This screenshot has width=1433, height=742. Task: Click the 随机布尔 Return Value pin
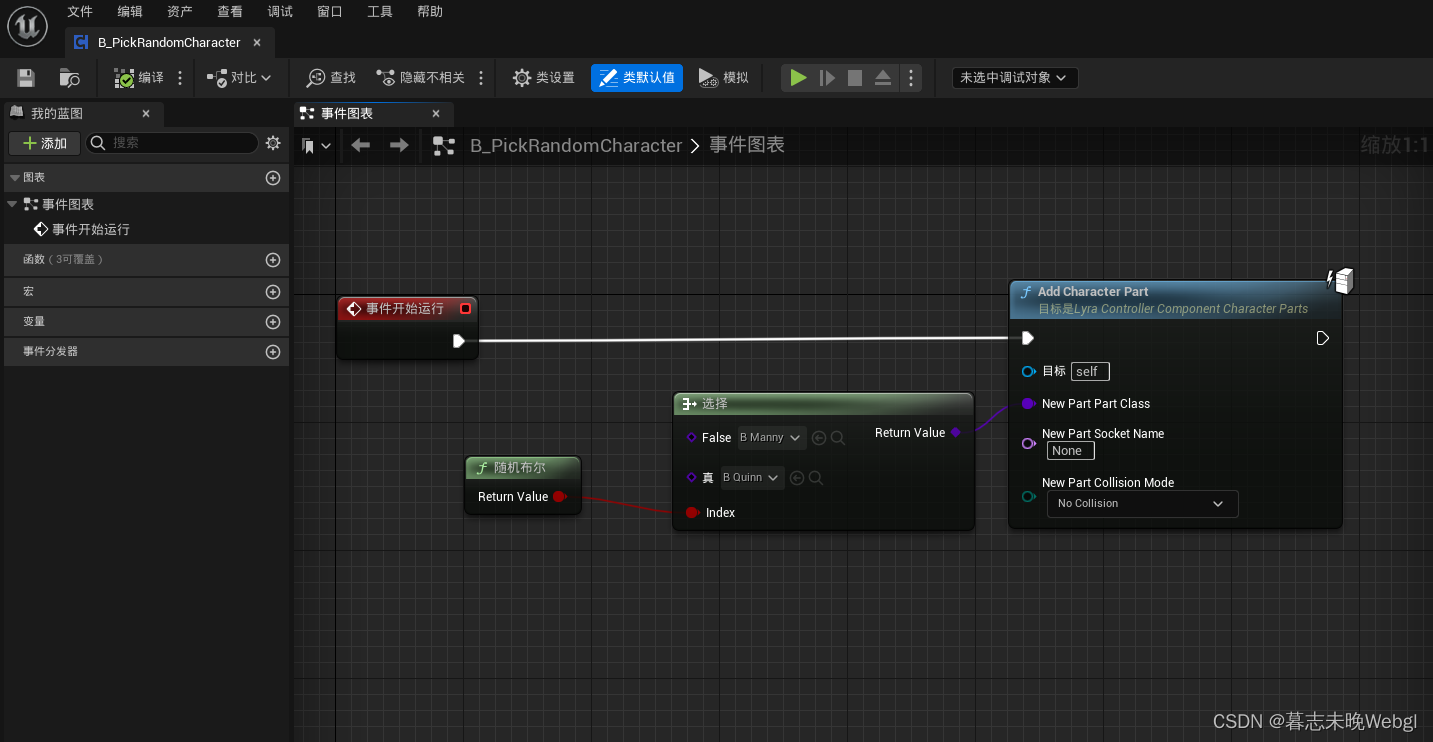pyautogui.click(x=560, y=497)
